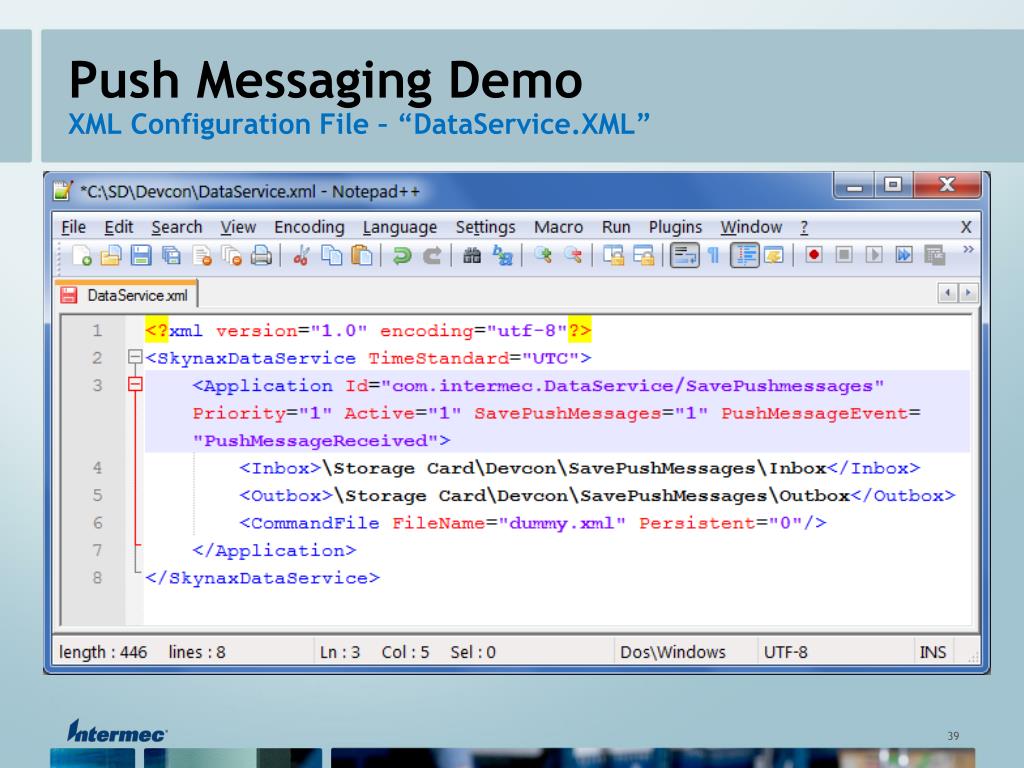1024x768 pixels.
Task: Click the user-defined language dialog icon
Action: [774, 255]
